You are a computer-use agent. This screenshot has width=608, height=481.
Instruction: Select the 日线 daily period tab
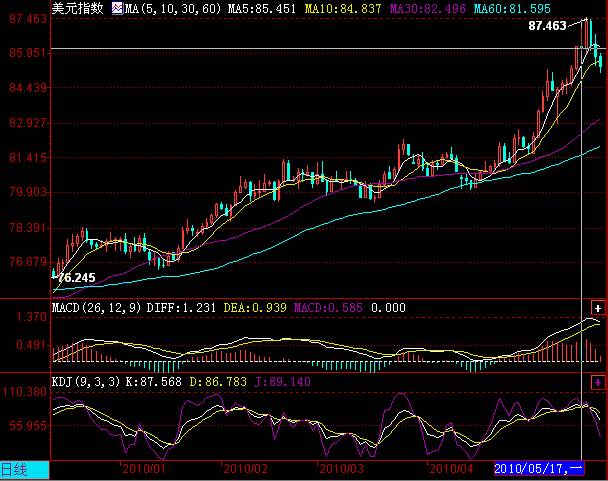tap(25, 470)
